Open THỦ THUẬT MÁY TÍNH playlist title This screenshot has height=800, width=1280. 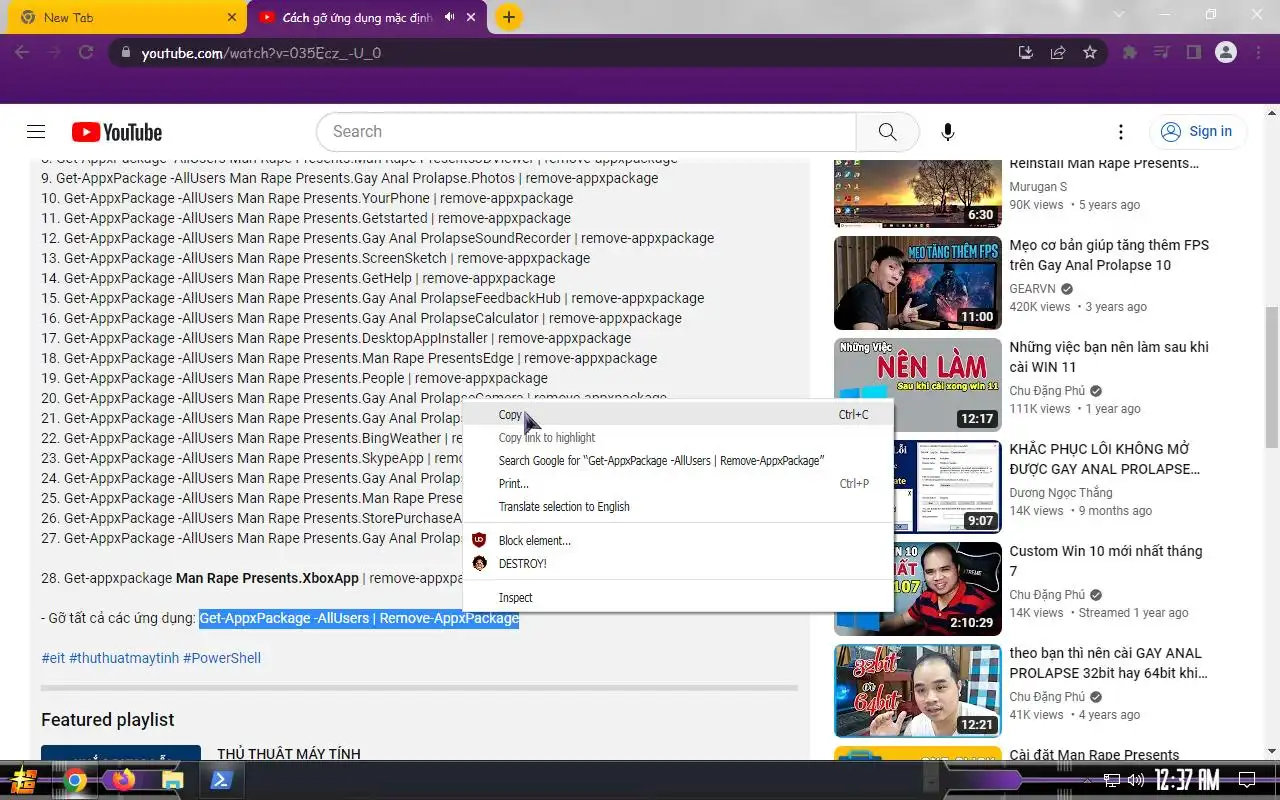tap(289, 754)
